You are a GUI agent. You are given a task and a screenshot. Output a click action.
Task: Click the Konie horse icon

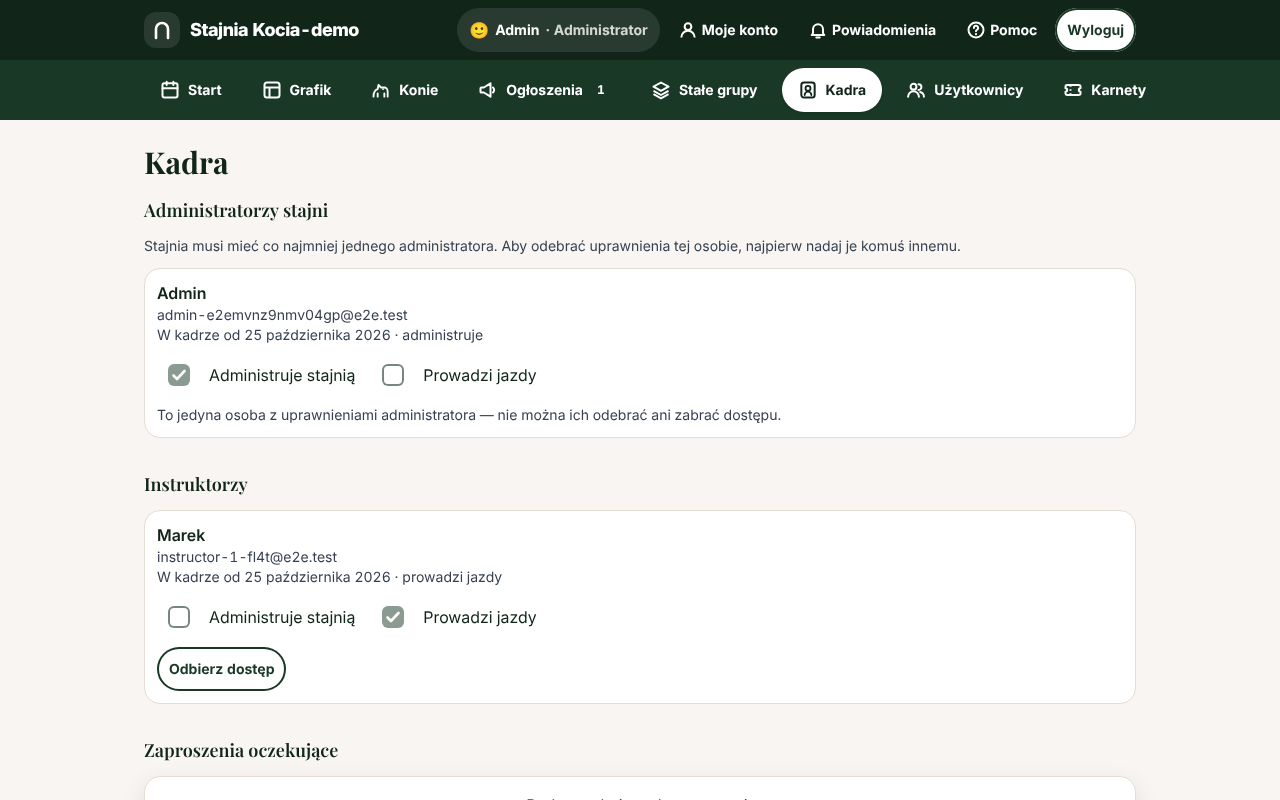pyautogui.click(x=381, y=90)
